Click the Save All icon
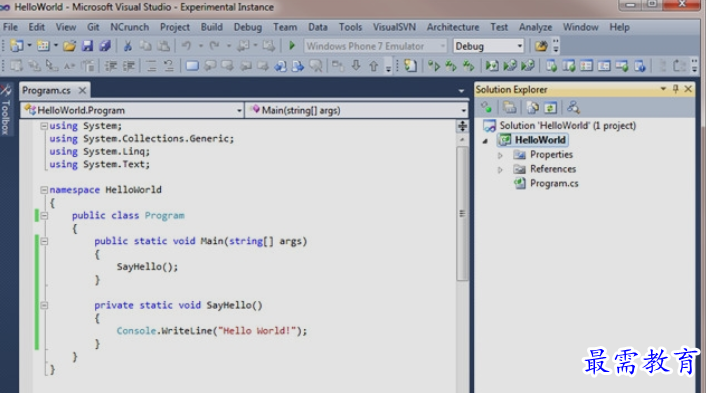The image size is (706, 393). pyautogui.click(x=105, y=46)
